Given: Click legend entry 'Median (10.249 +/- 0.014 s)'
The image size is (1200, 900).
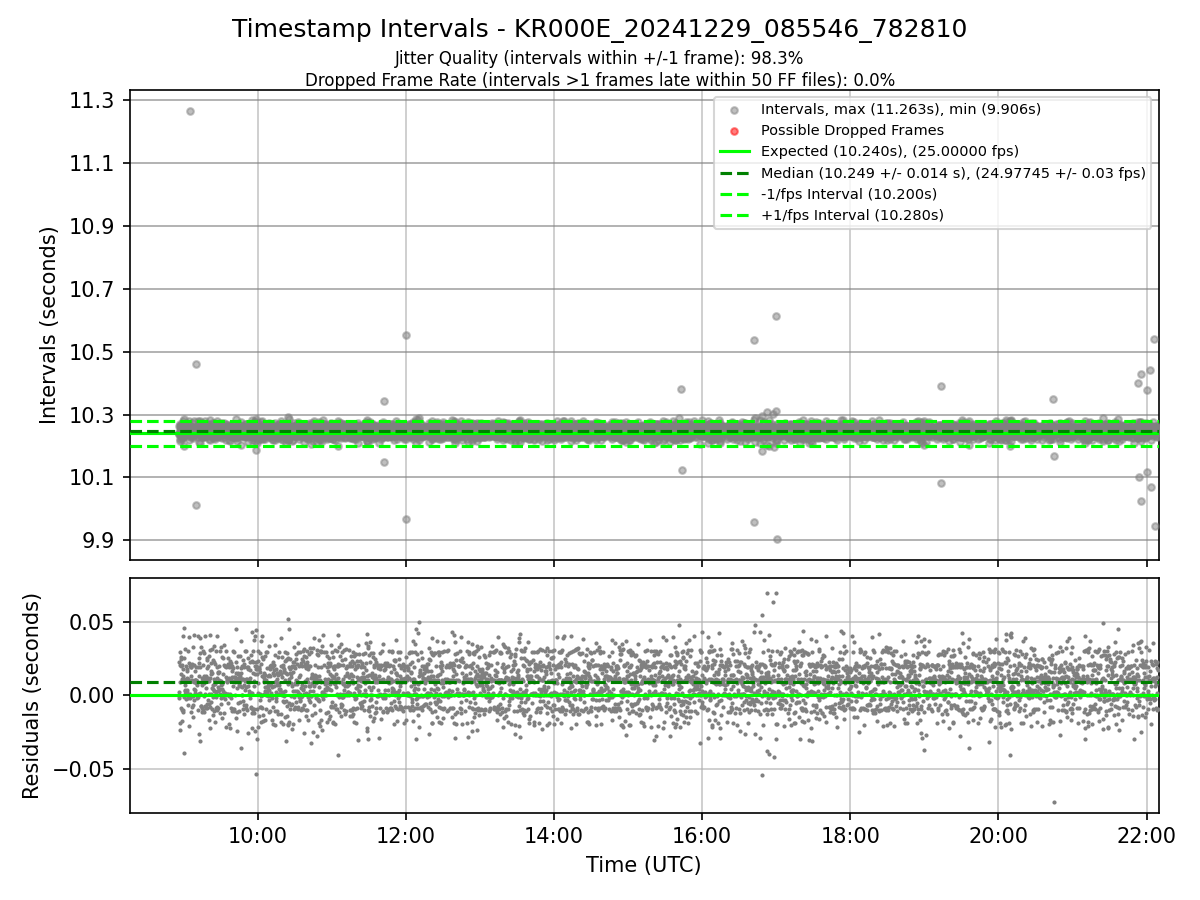Looking at the screenshot, I should (x=953, y=173).
